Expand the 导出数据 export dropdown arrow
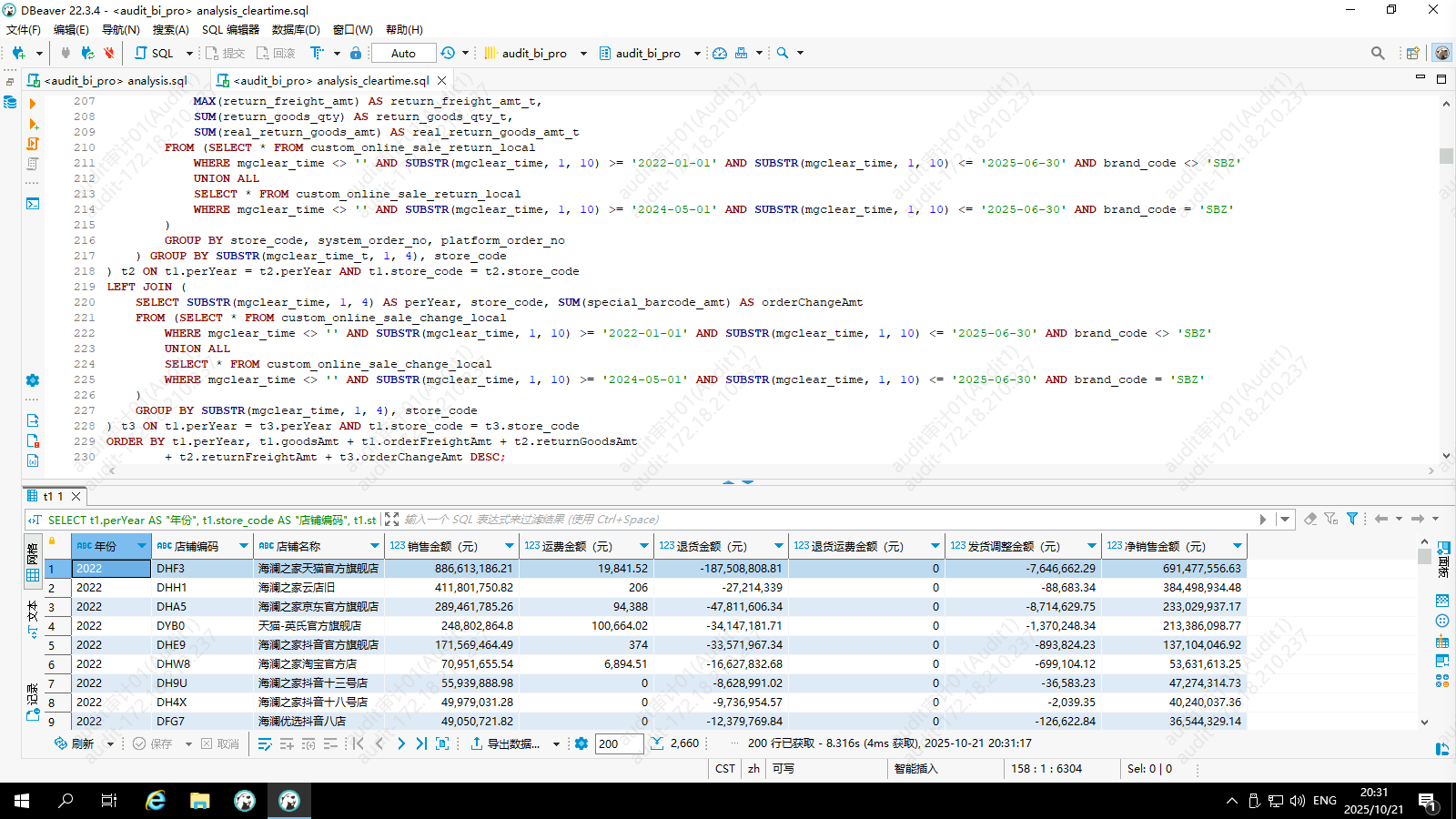 click(x=556, y=743)
